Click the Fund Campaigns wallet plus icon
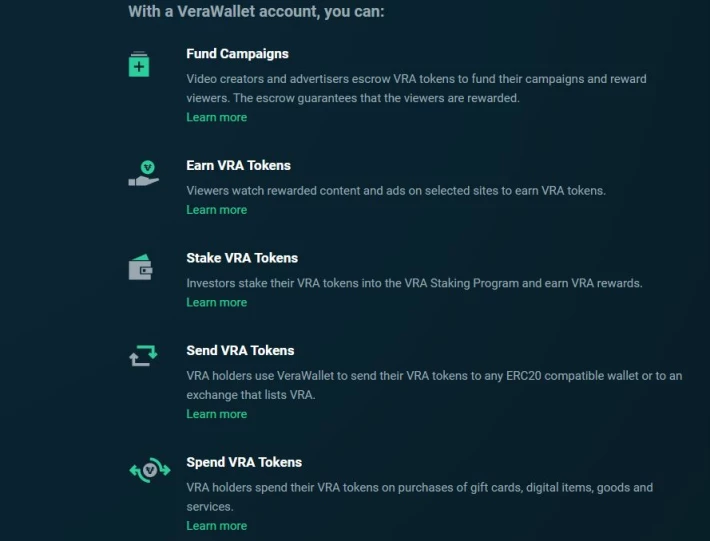Image resolution: width=710 pixels, height=541 pixels. coord(139,64)
